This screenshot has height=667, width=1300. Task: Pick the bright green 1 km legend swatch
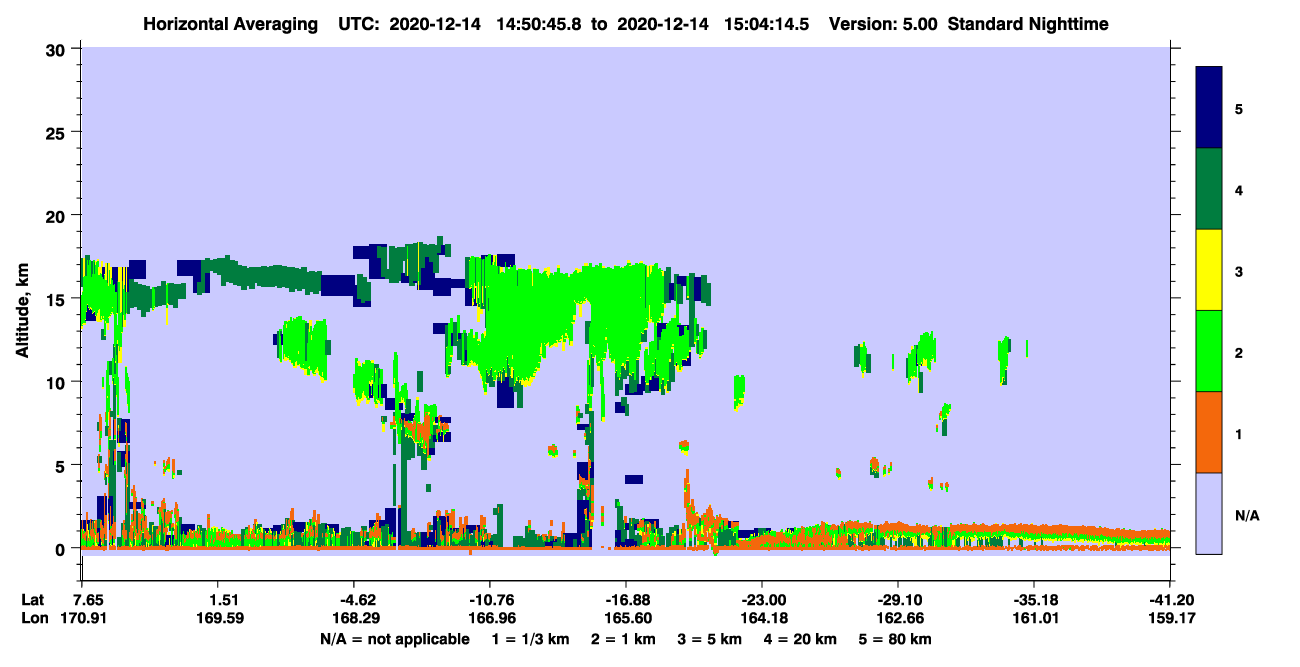(1209, 351)
